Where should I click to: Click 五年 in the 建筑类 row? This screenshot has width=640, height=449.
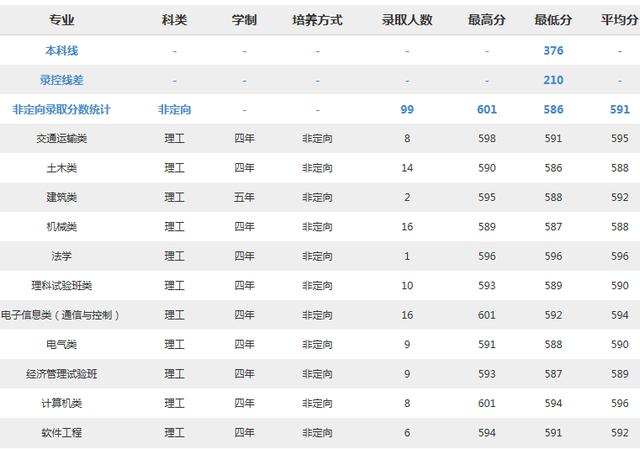click(244, 198)
